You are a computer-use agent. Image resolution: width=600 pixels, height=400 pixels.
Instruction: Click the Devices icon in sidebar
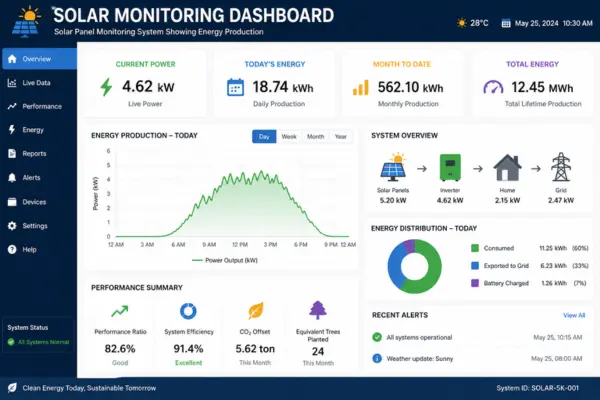tap(12, 202)
